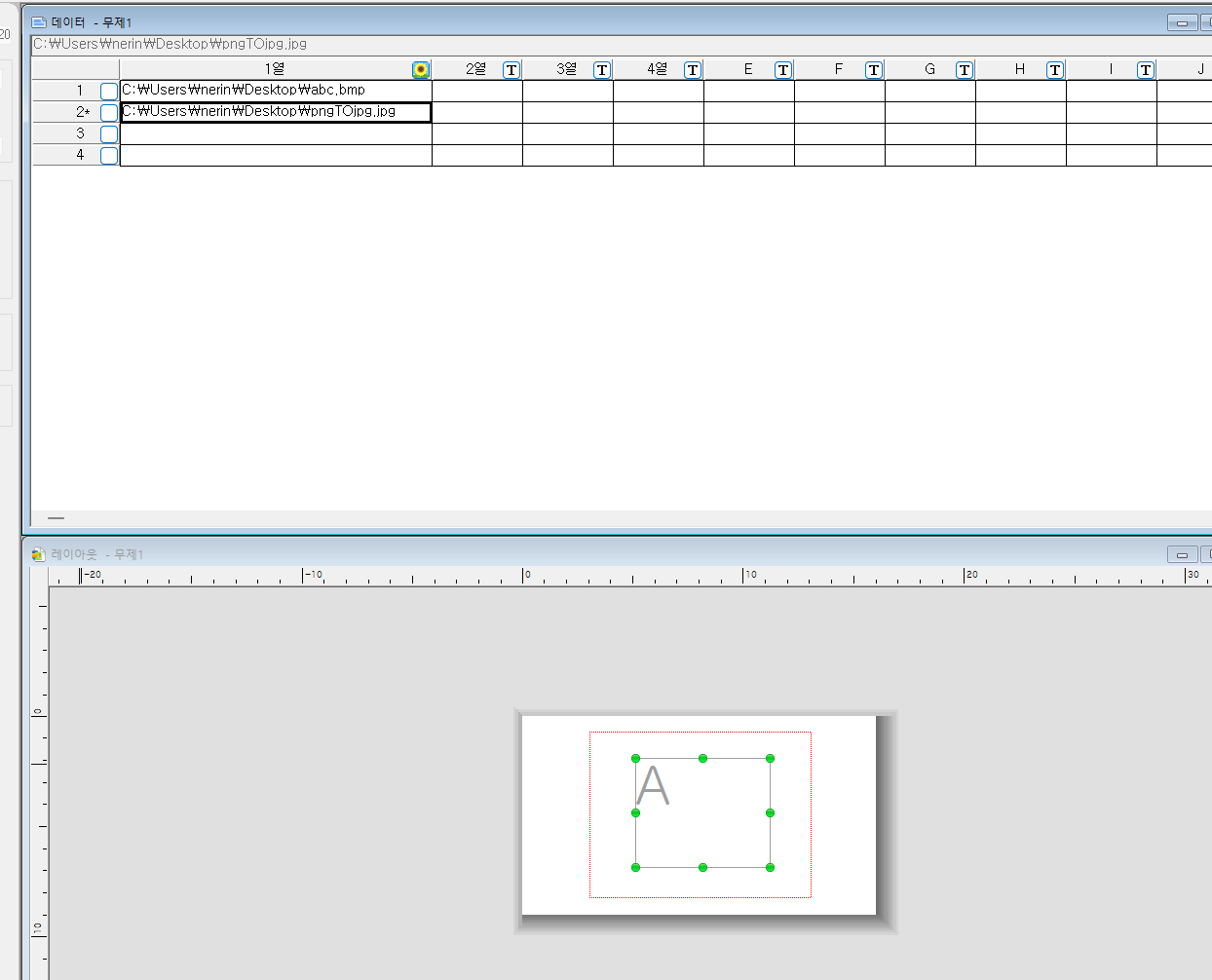Click the text-type T icon in column I
The image size is (1212, 980).
tap(1146, 70)
